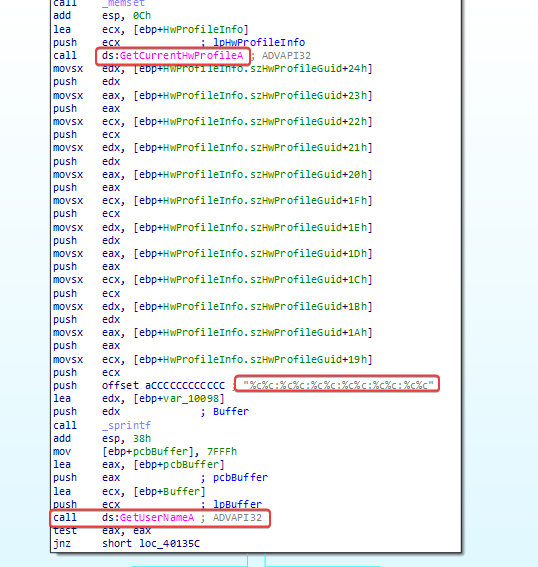This screenshot has height=567, width=538.
Task: Click the GetCurrentHwProfileA function reference
Action: click(181, 55)
